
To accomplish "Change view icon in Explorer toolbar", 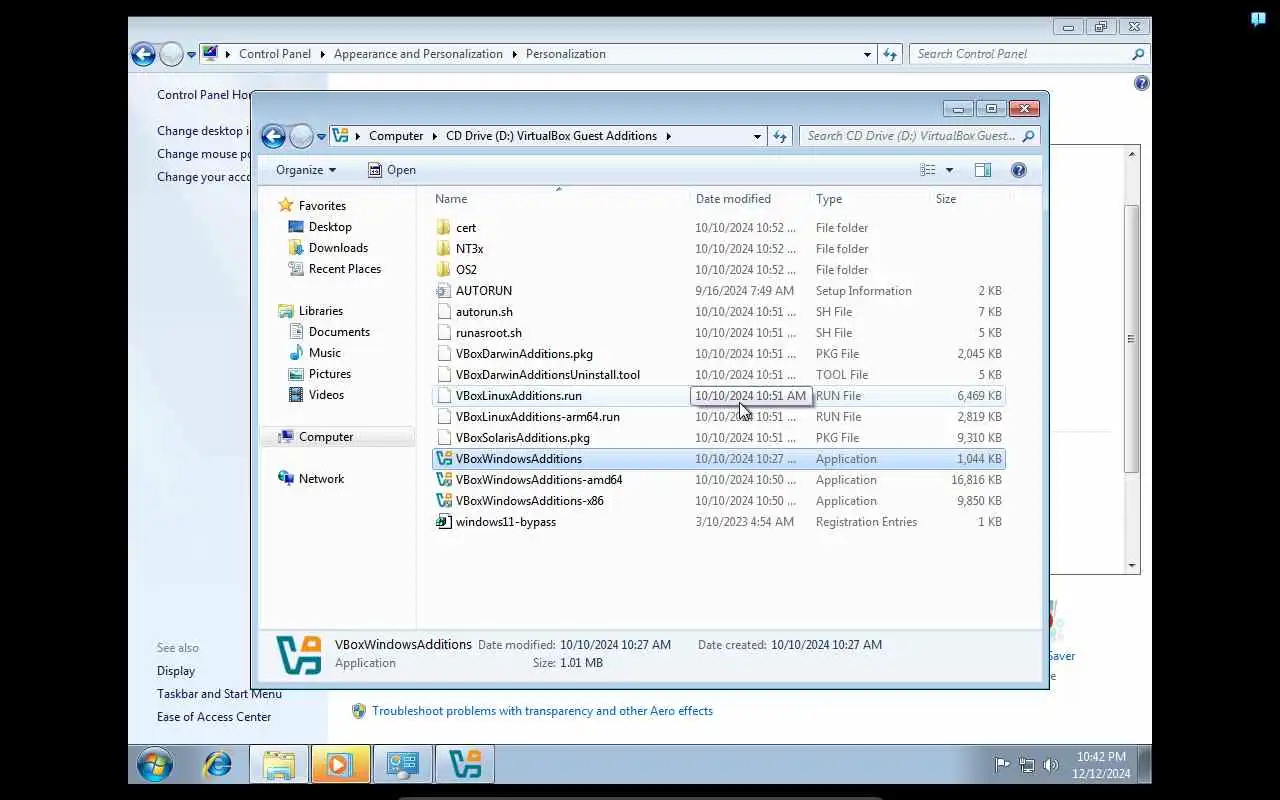I will (x=928, y=170).
